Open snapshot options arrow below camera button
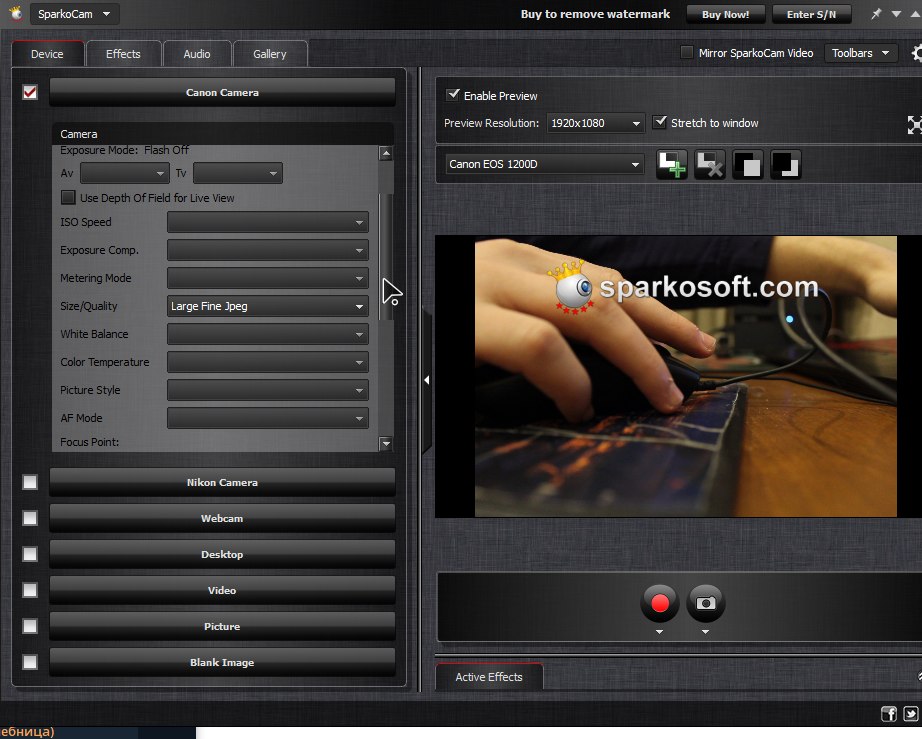 point(705,631)
